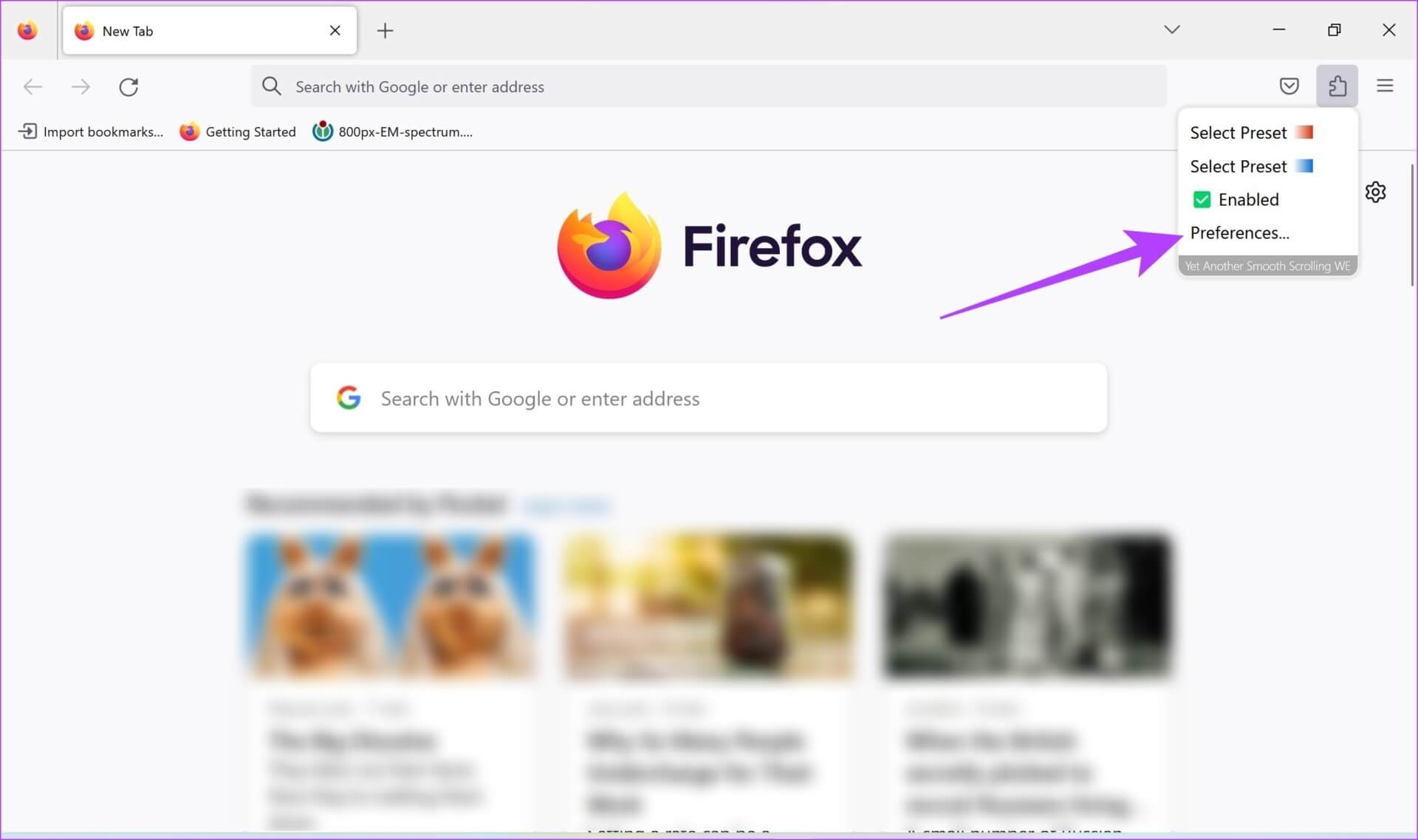Click the Firefox extension puzzle piece icon
This screenshot has height=840, width=1418.
pos(1338,86)
